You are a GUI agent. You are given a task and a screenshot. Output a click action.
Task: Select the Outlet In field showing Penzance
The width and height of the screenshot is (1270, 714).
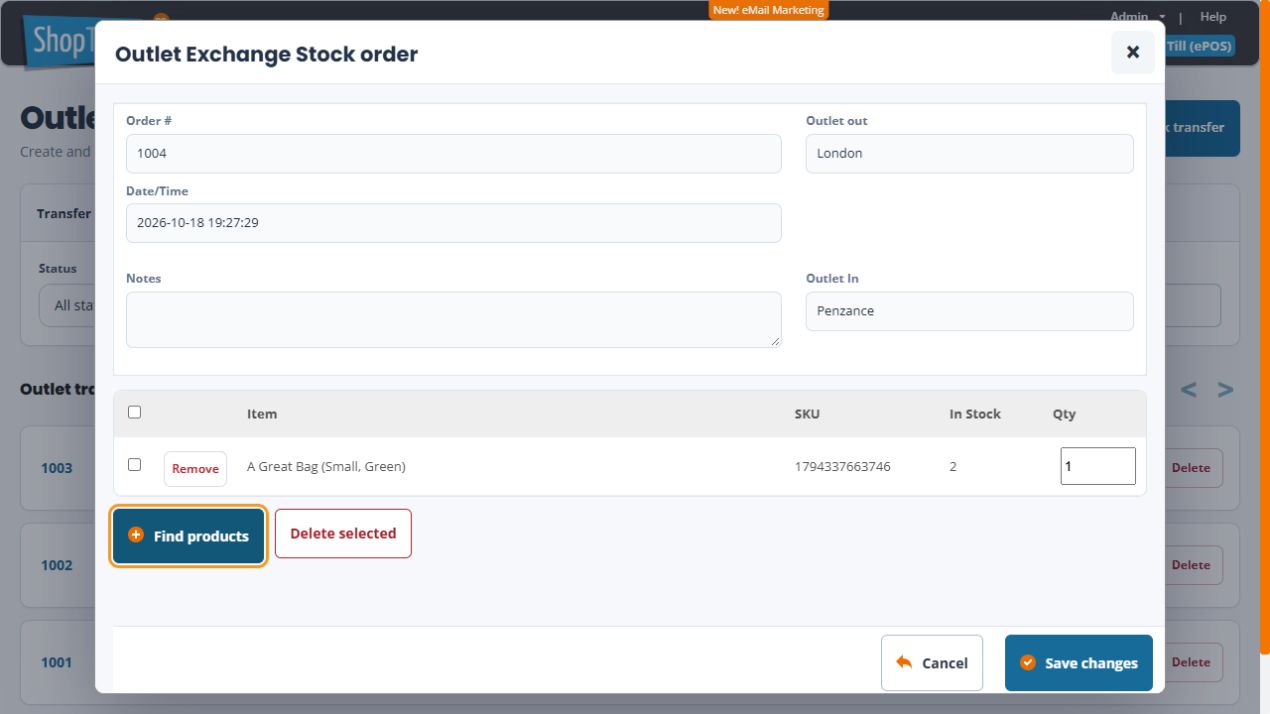click(x=970, y=311)
